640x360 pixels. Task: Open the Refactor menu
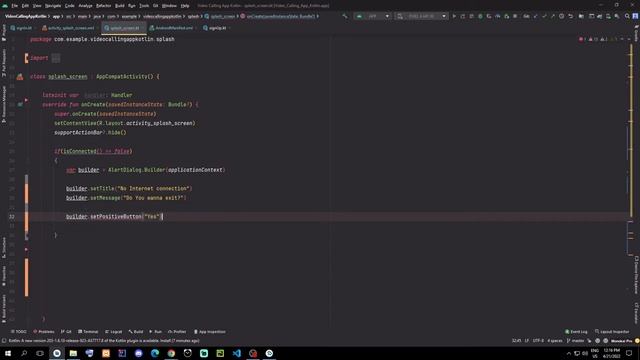pyautogui.click(x=103, y=6)
